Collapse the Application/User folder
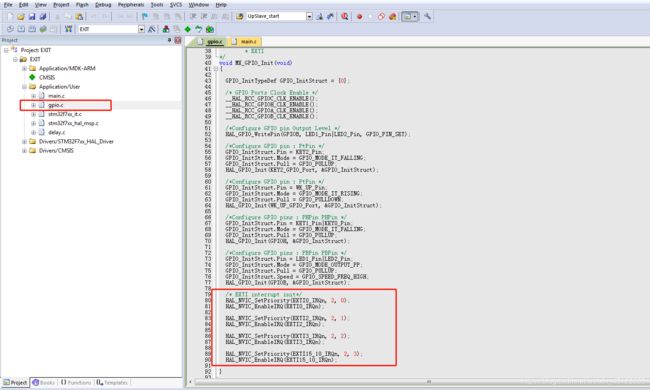 click(x=24, y=87)
